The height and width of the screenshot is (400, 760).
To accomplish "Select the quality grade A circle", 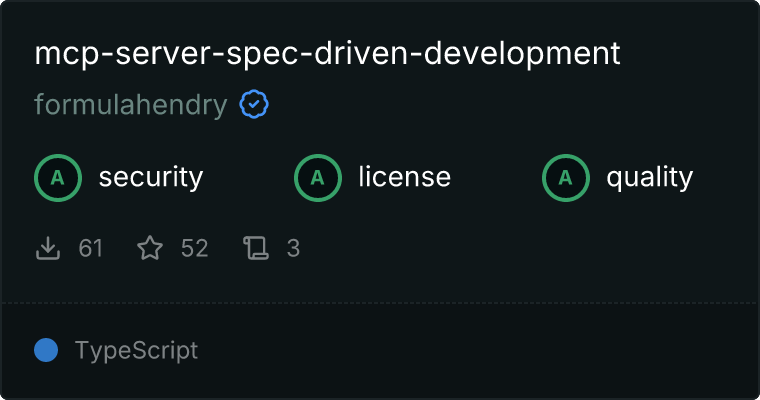I will [566, 178].
